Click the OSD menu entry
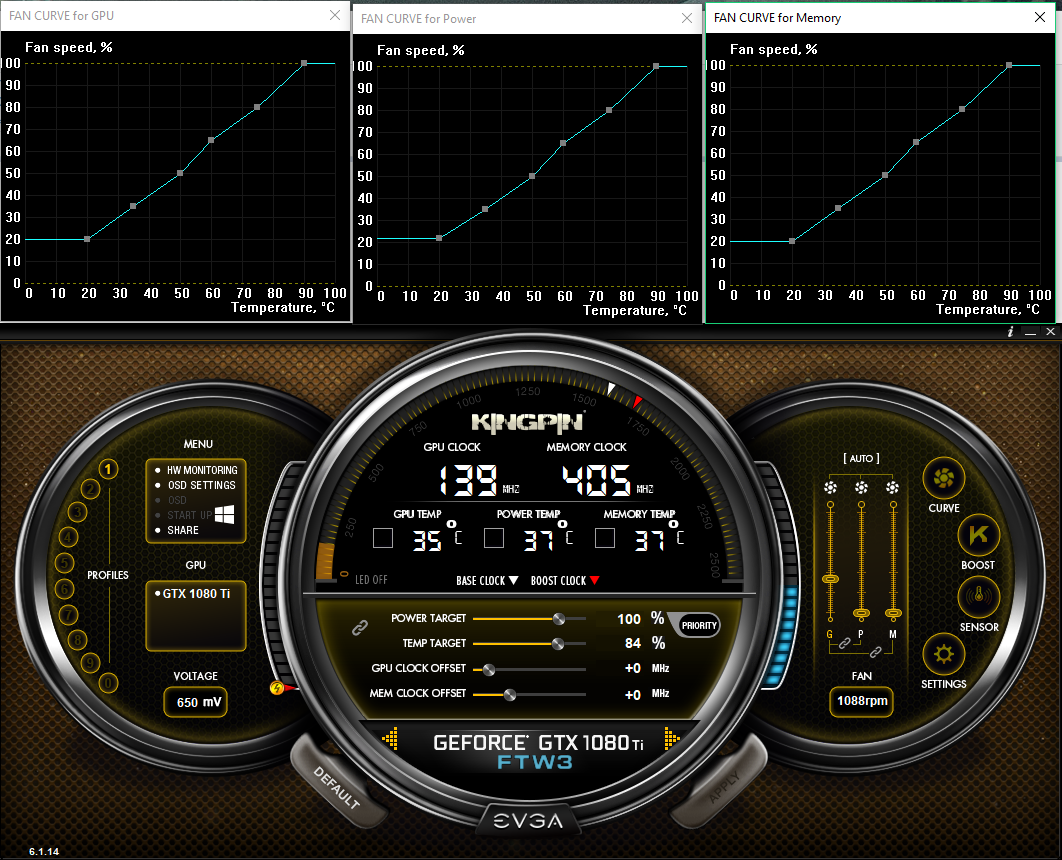Image resolution: width=1062 pixels, height=860 pixels. 177,500
